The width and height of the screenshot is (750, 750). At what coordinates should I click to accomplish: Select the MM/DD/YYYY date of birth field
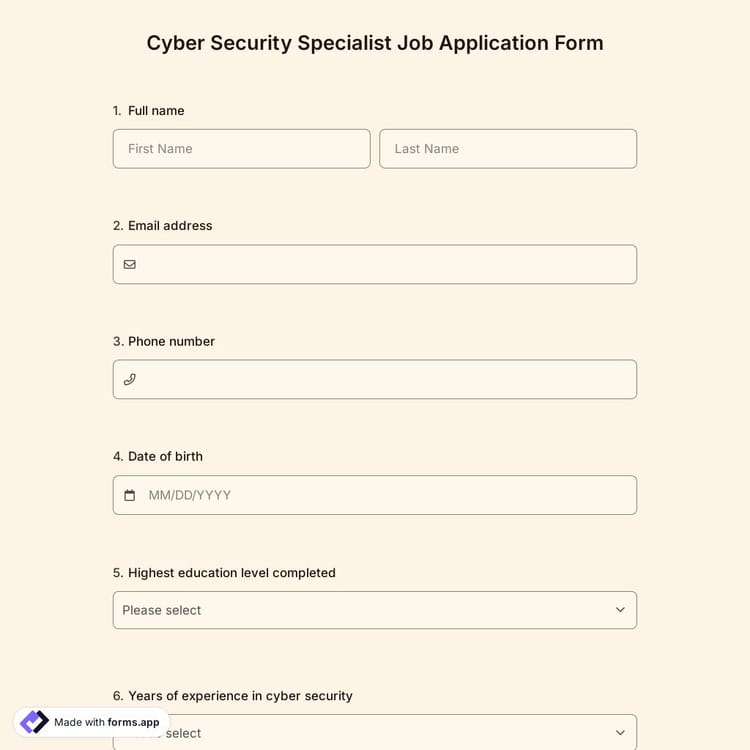385,495
